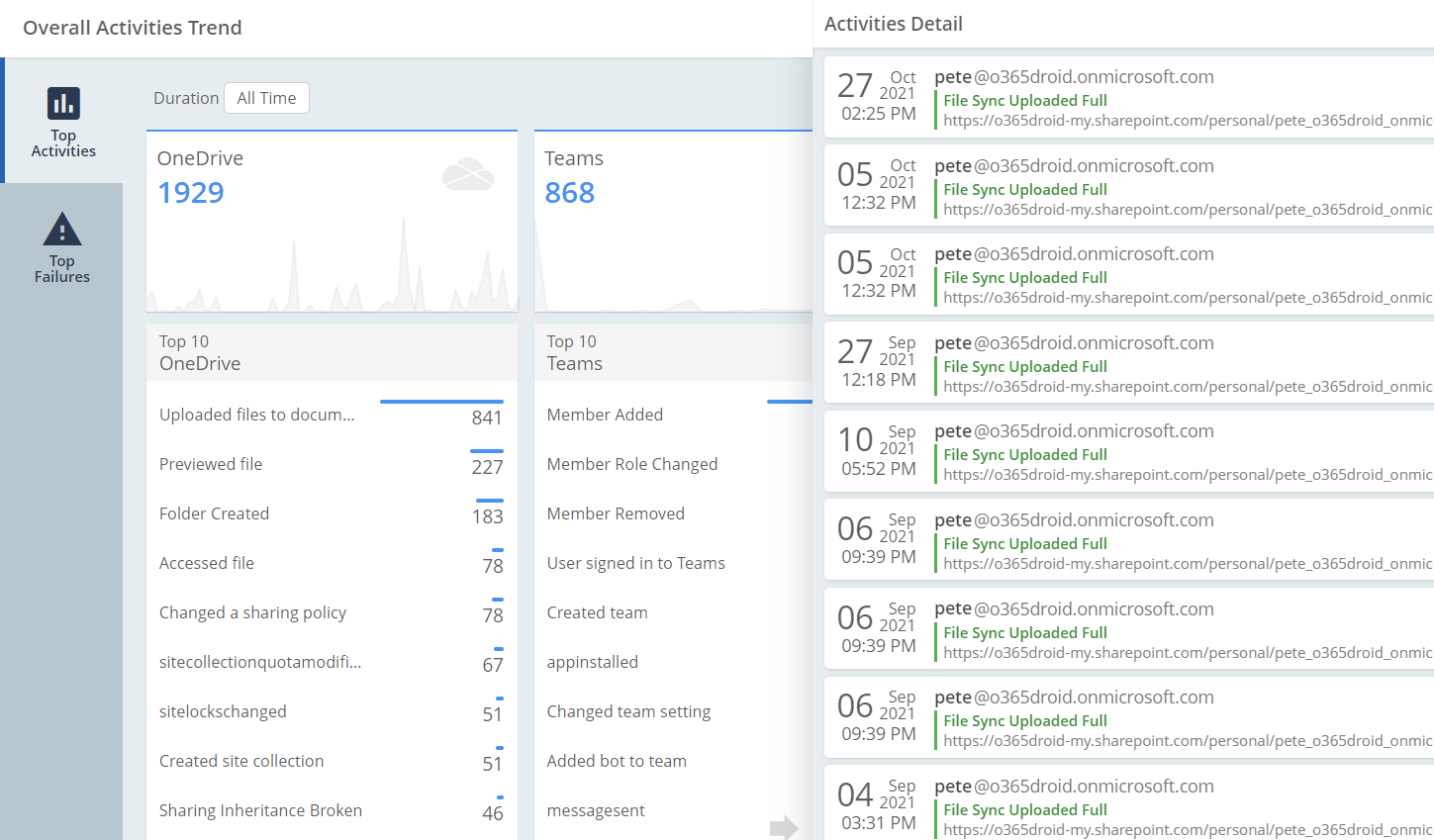Select the Top Activities bar-chart icon

[63, 102]
